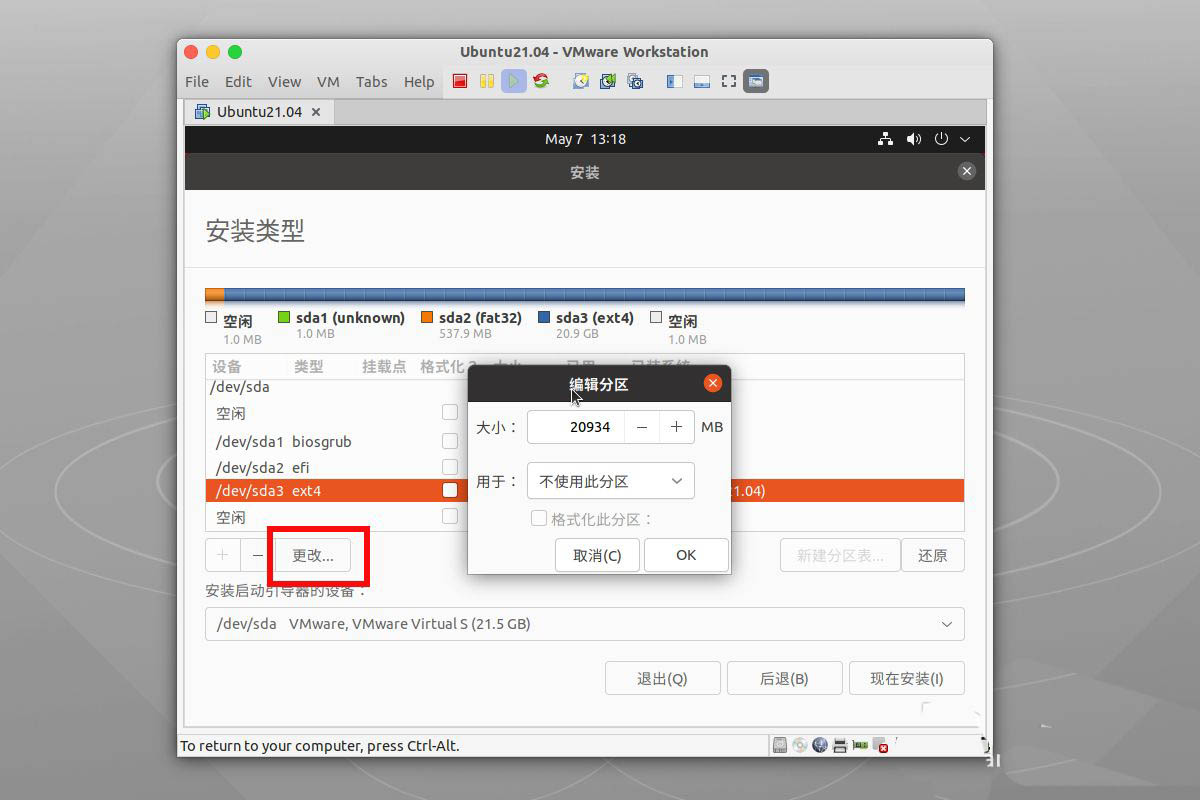The image size is (1200, 800).
Task: Expand the Ubuntu system menu arrow
Action: pos(965,139)
